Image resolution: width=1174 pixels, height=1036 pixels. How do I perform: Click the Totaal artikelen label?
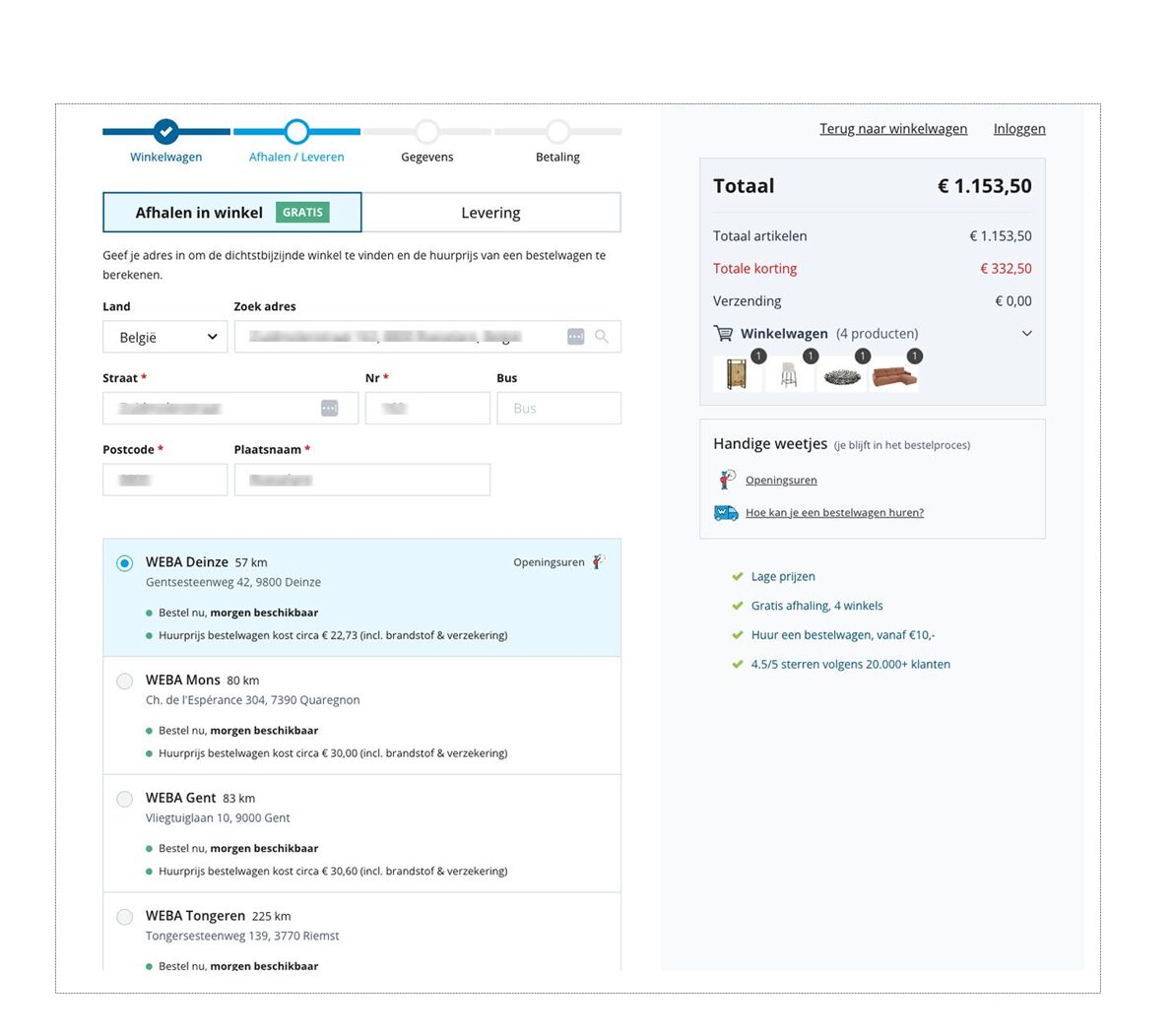click(x=760, y=235)
